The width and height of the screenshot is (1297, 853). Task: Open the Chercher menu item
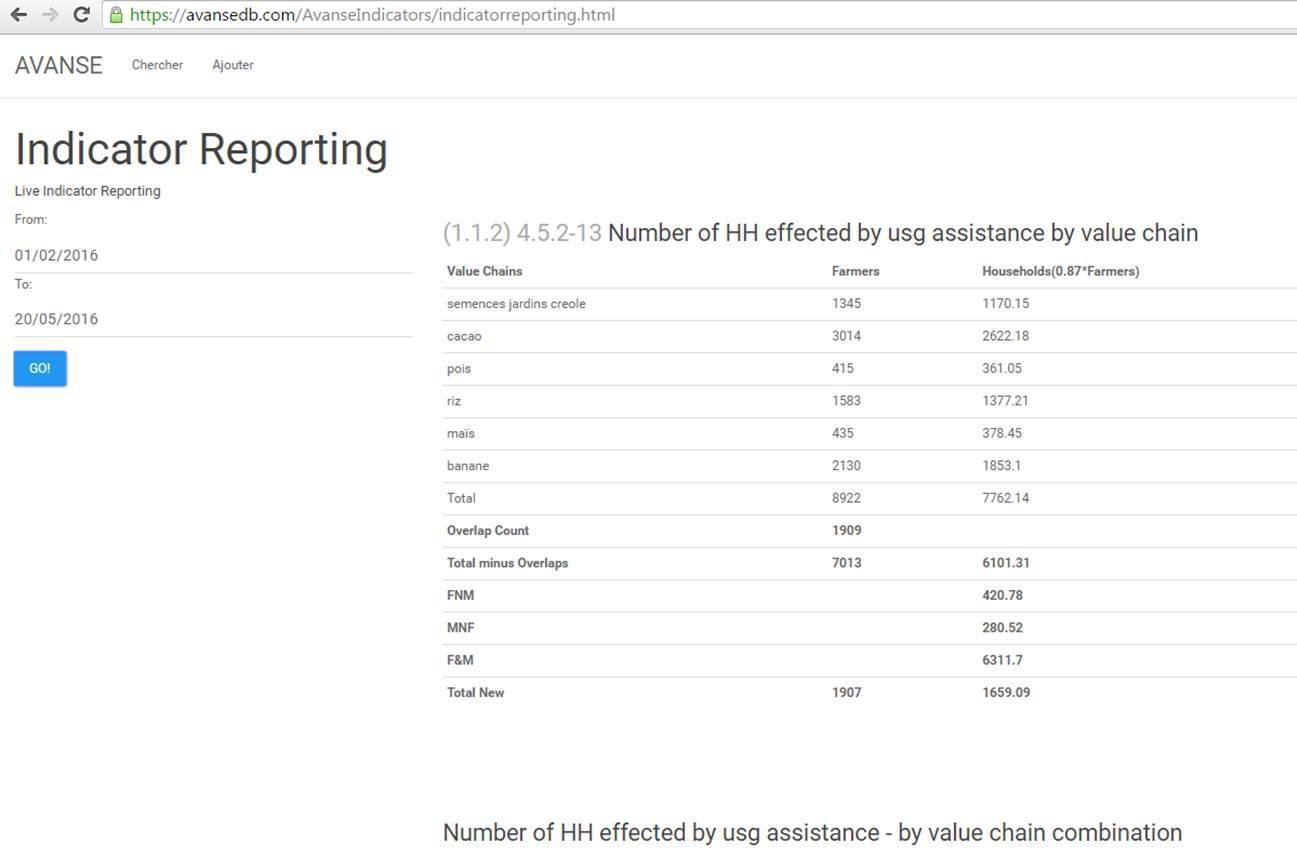157,65
